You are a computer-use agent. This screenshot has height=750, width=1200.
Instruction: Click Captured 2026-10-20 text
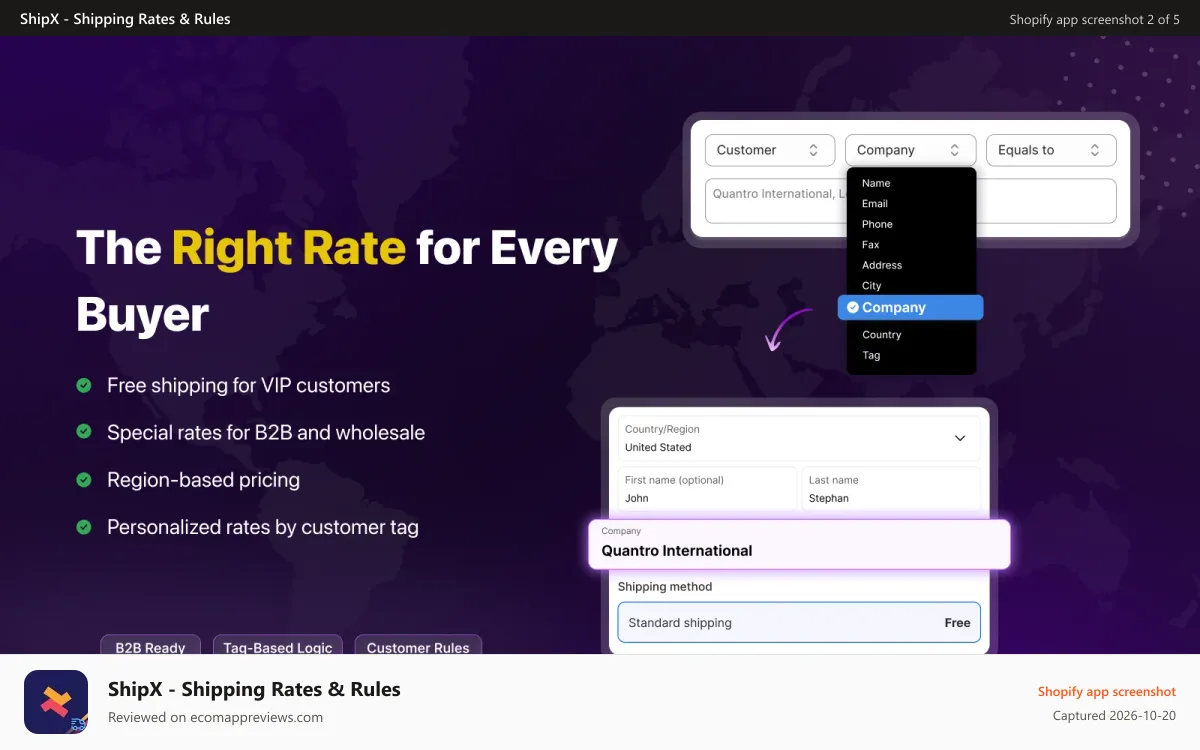(1114, 716)
